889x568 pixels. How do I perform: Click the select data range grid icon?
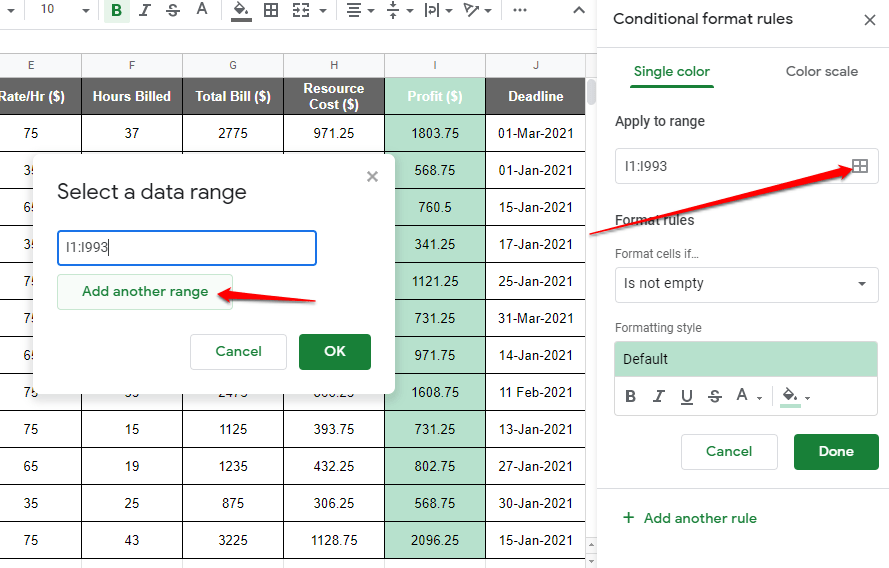click(x=860, y=166)
